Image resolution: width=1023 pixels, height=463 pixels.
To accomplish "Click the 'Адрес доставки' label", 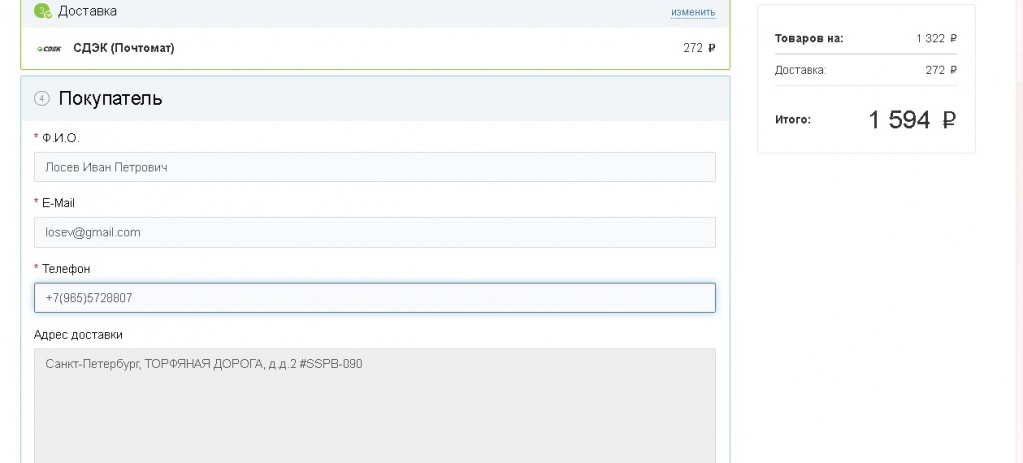I will pyautogui.click(x=78, y=334).
